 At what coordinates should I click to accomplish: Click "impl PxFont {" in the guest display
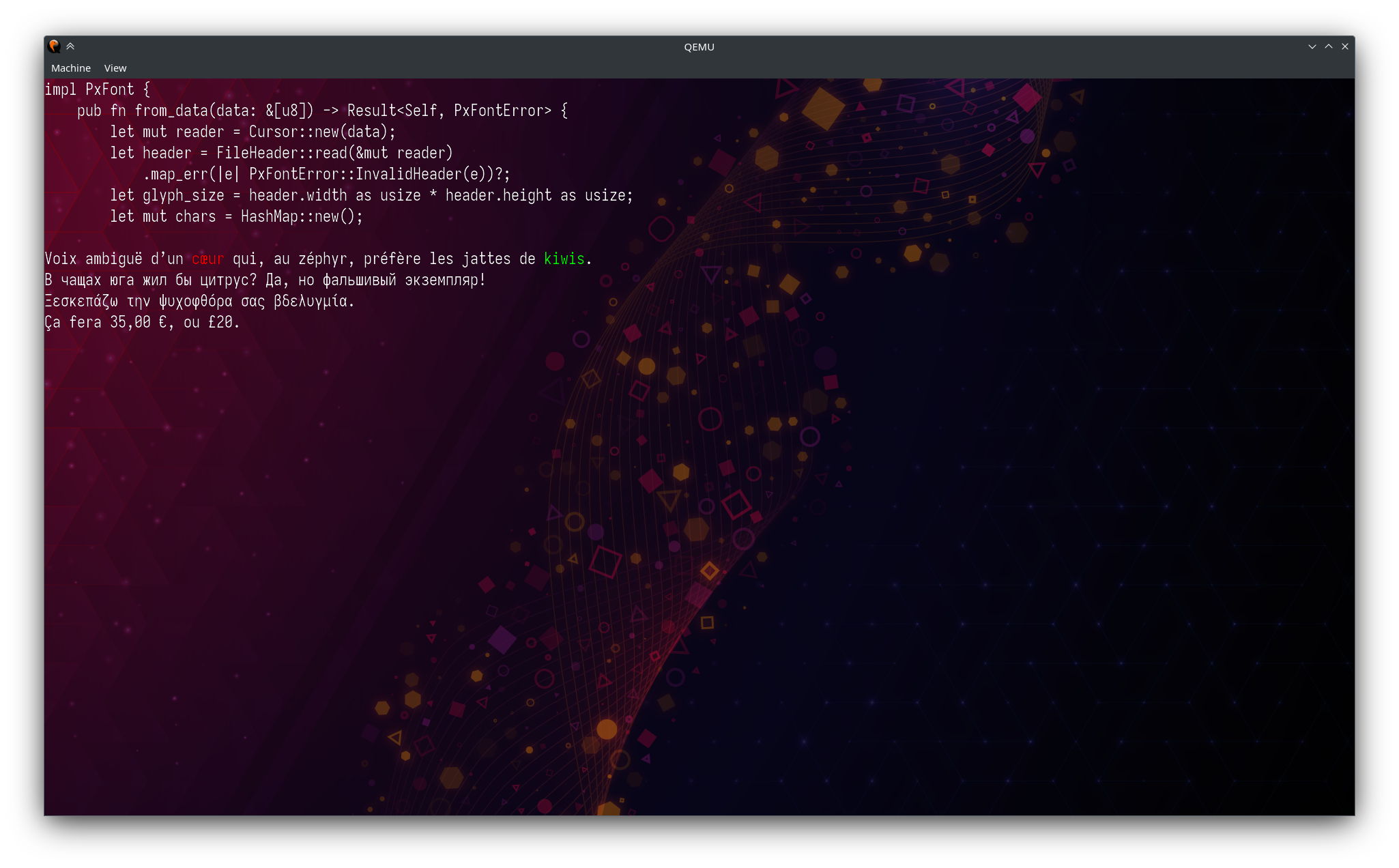pos(97,89)
